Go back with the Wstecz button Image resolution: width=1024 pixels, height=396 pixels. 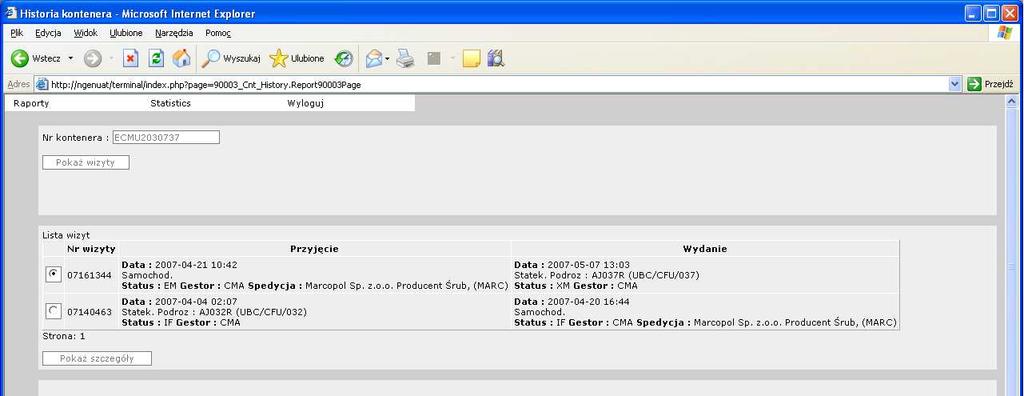[35, 59]
